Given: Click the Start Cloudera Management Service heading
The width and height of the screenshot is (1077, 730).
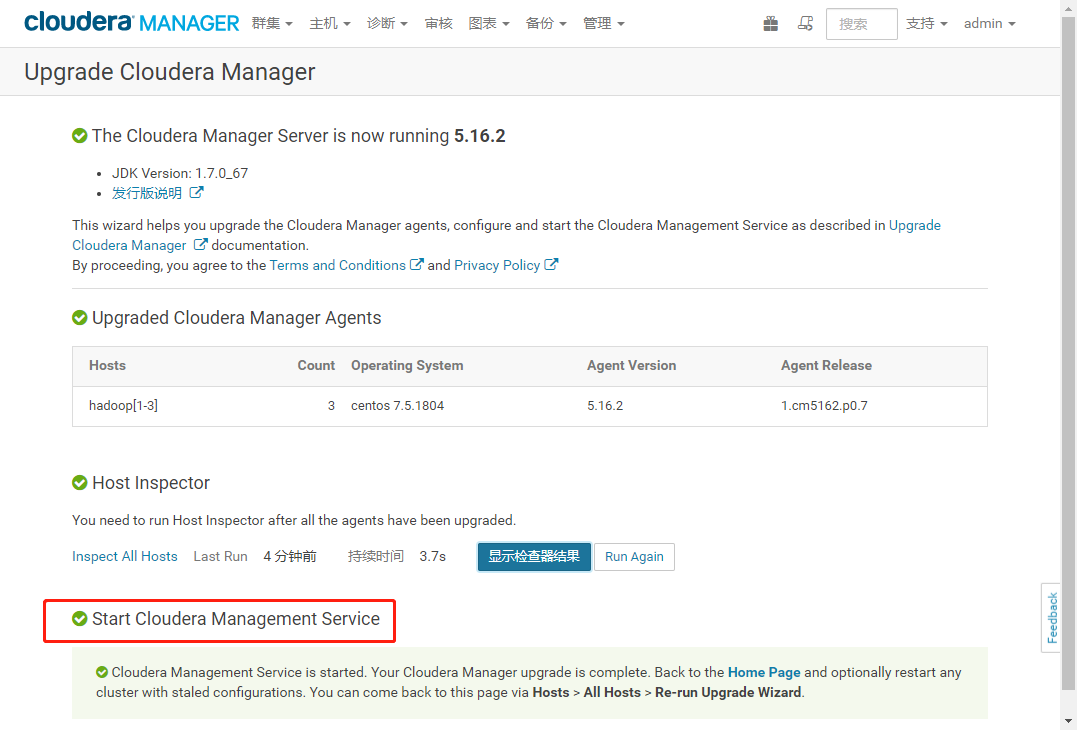Looking at the screenshot, I should click(x=236, y=619).
